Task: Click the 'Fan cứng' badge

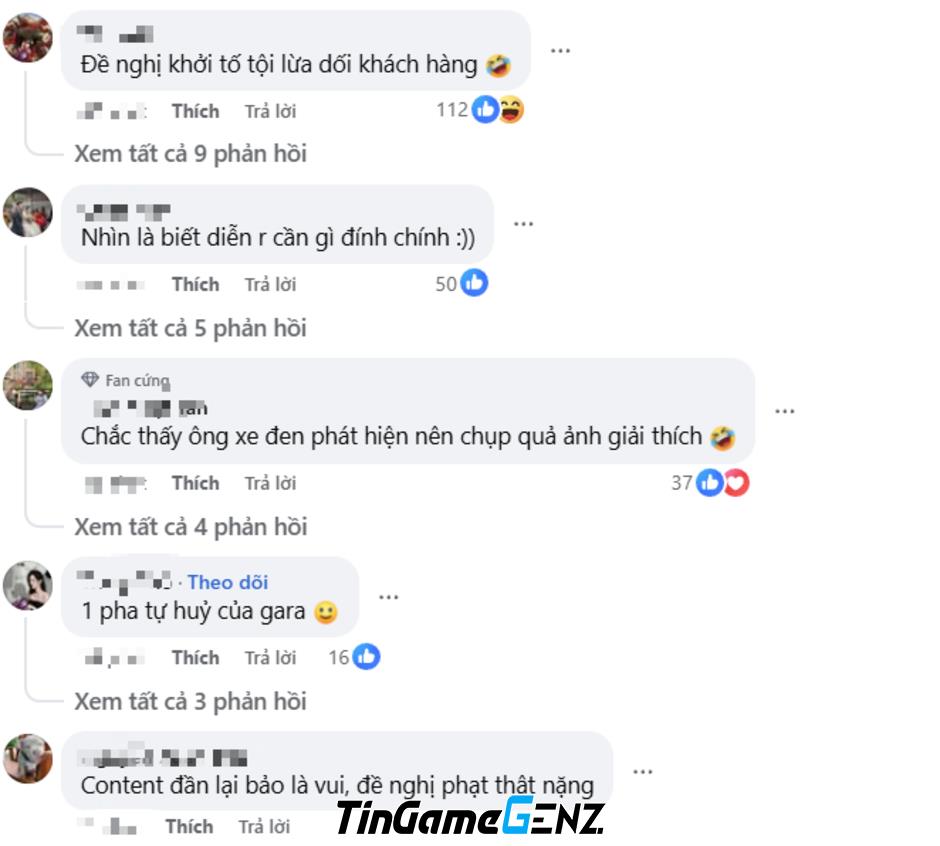Action: click(x=126, y=380)
